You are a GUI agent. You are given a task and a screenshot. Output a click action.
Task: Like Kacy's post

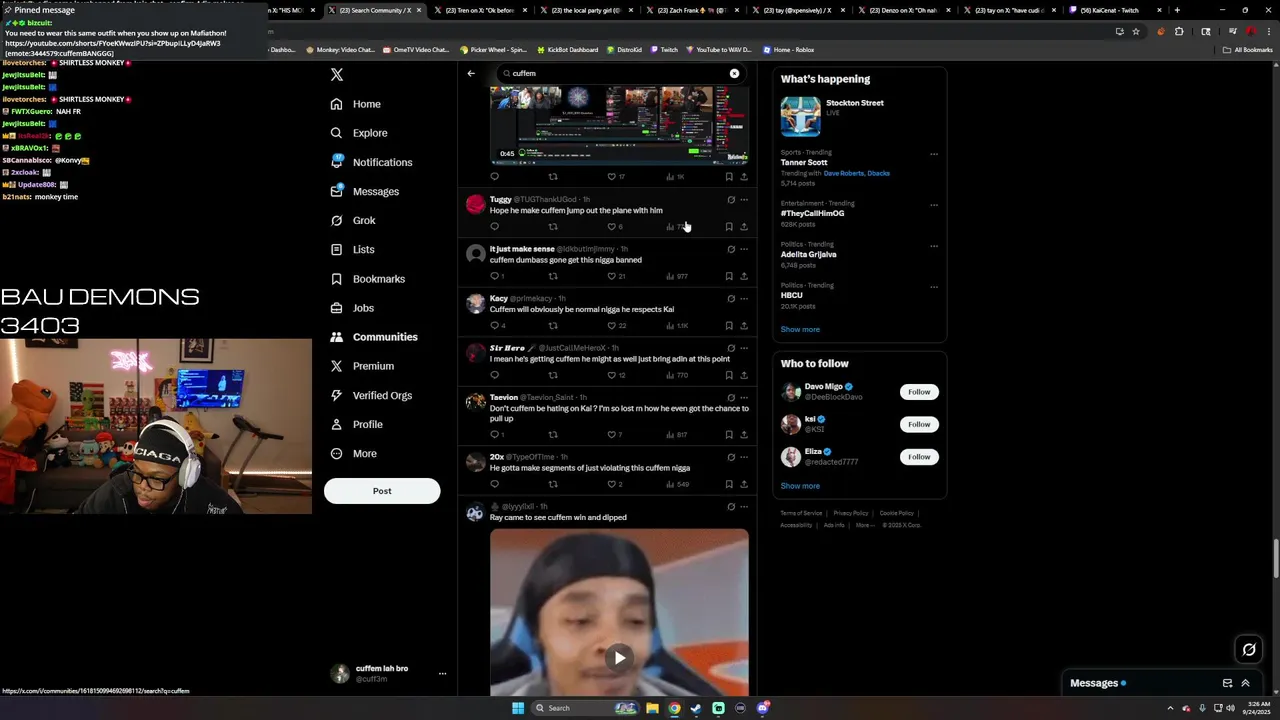[612, 326]
